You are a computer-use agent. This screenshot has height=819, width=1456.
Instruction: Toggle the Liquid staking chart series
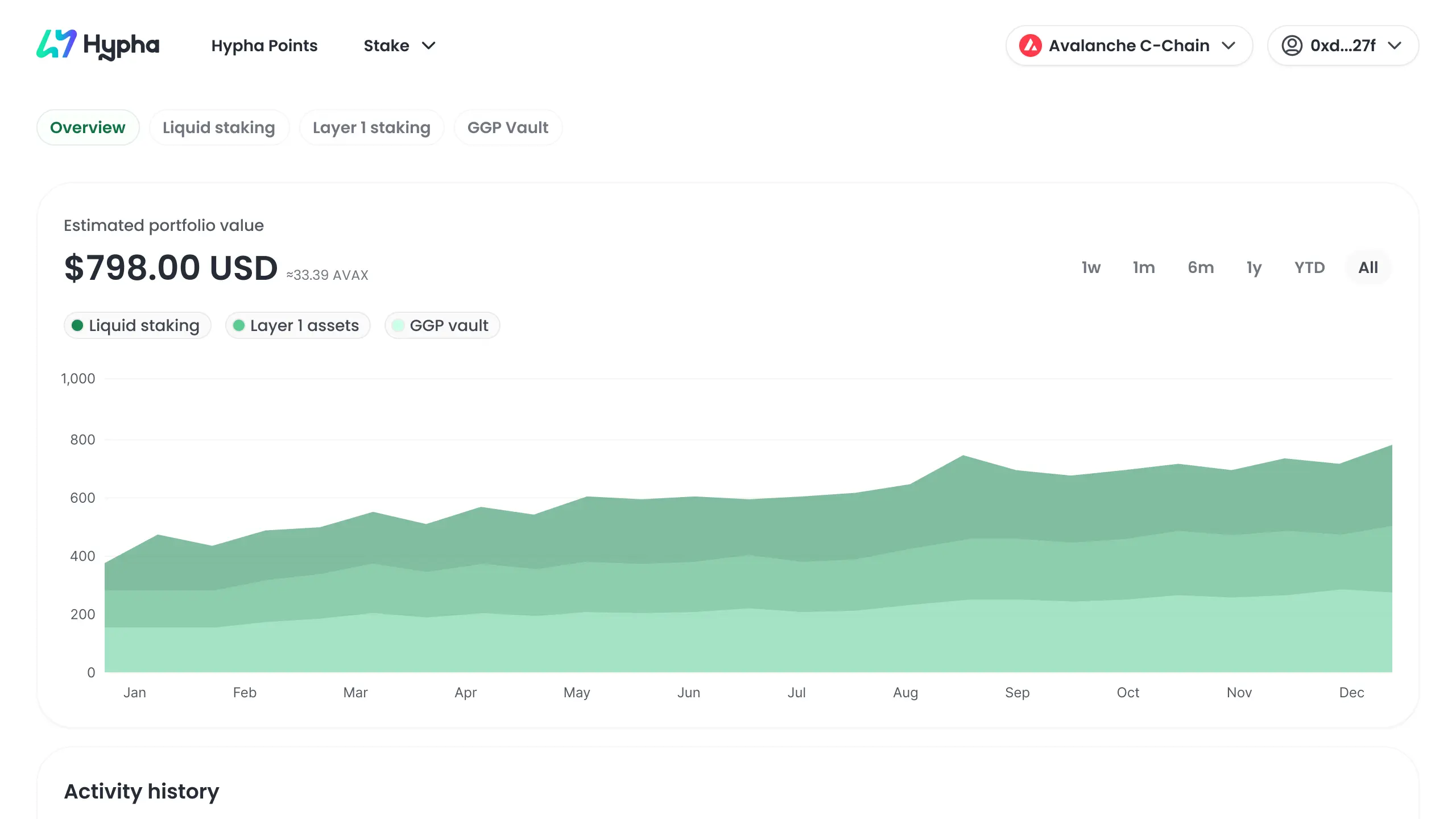137,325
